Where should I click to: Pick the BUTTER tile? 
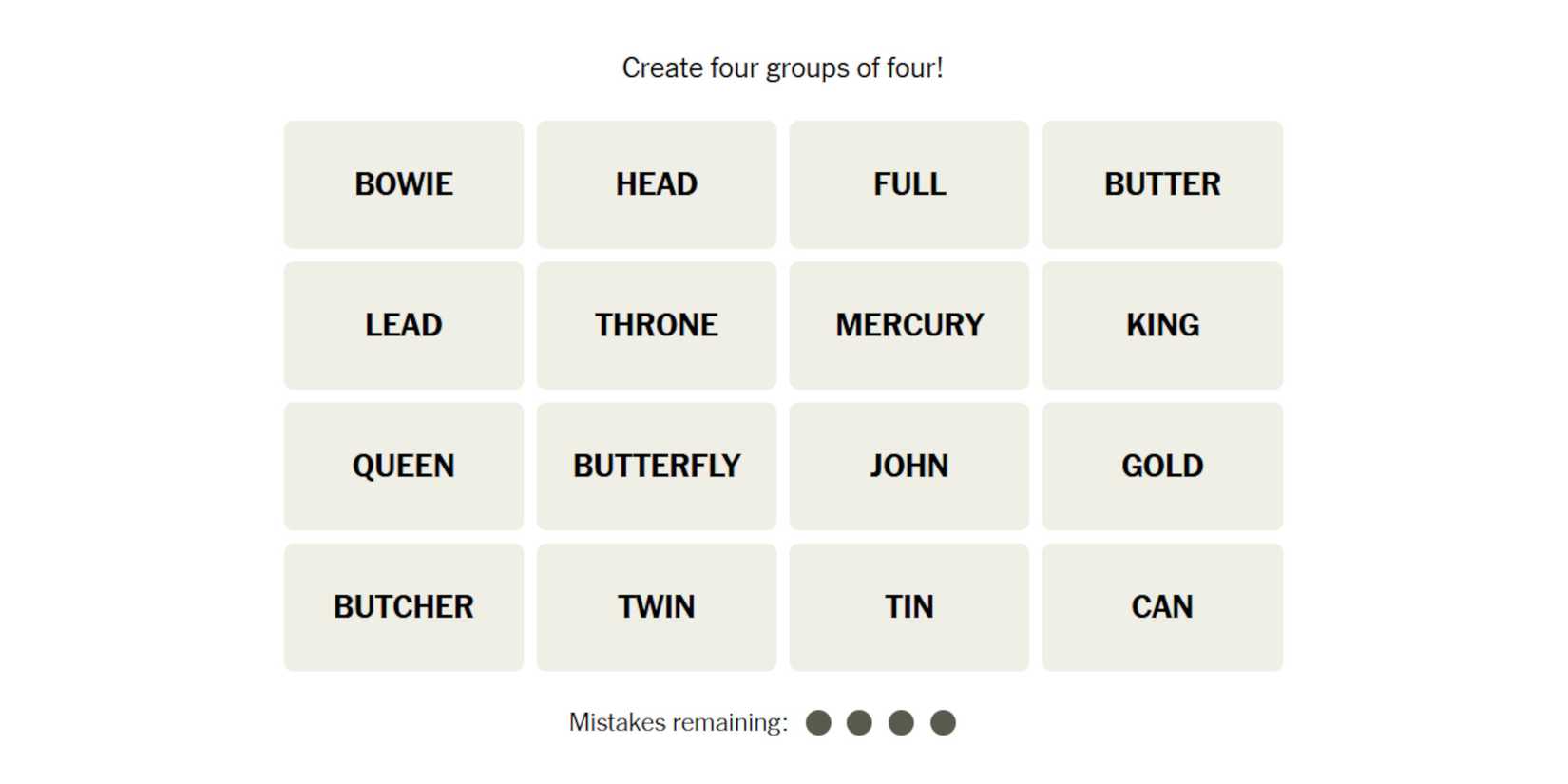click(x=1161, y=184)
